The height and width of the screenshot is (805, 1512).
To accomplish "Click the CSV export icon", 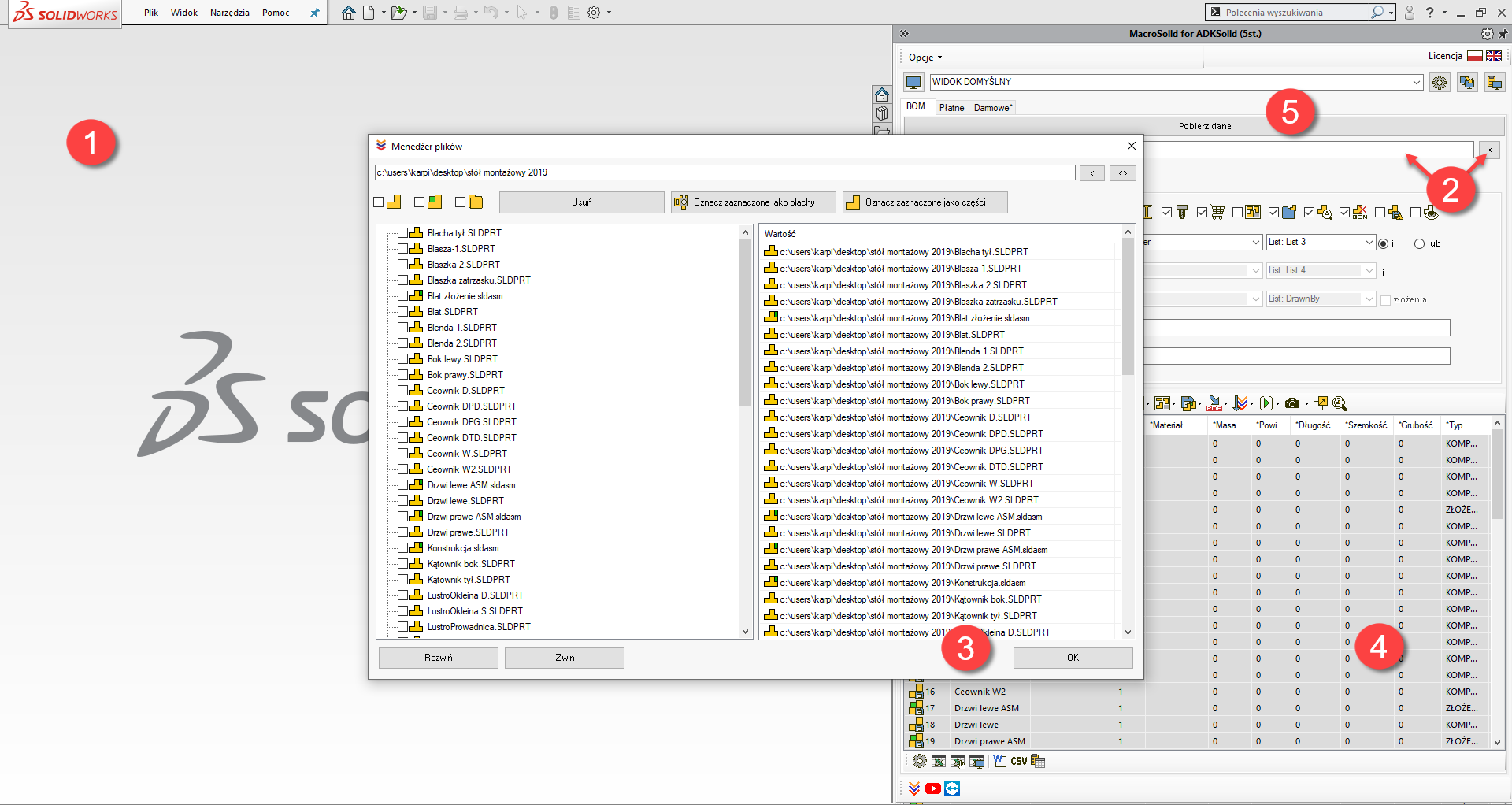I will [1019, 761].
